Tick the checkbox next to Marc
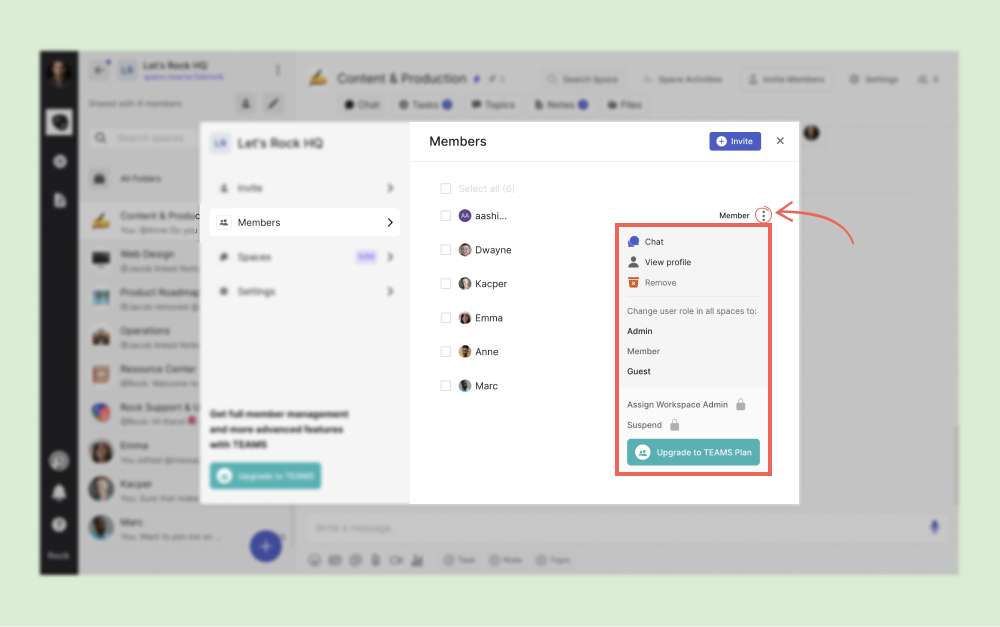The image size is (1000, 627). click(446, 386)
